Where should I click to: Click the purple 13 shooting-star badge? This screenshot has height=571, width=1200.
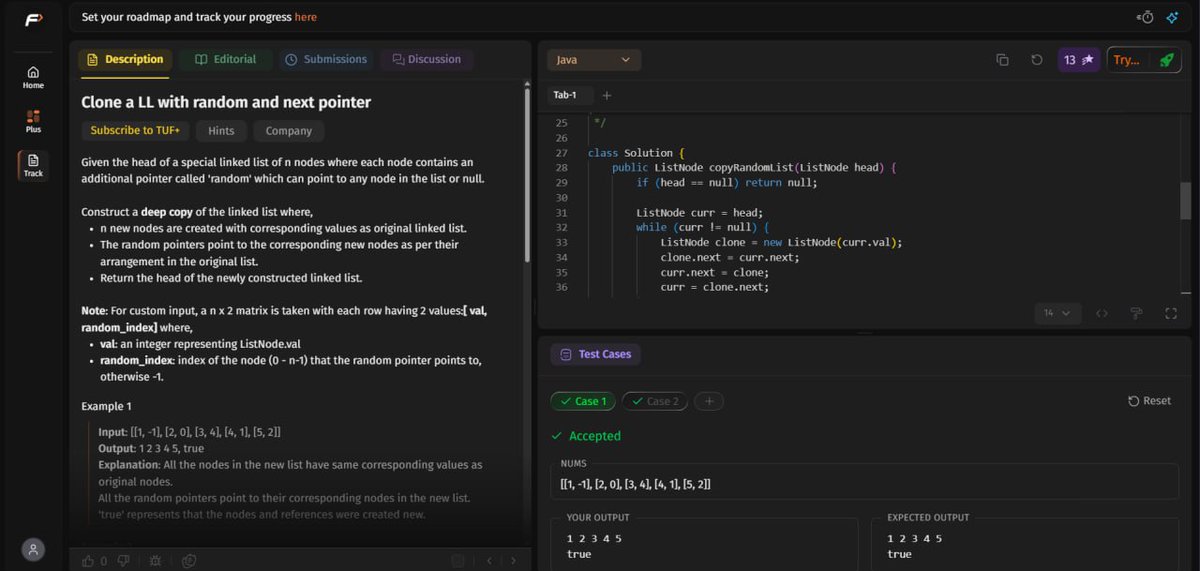(x=1079, y=60)
